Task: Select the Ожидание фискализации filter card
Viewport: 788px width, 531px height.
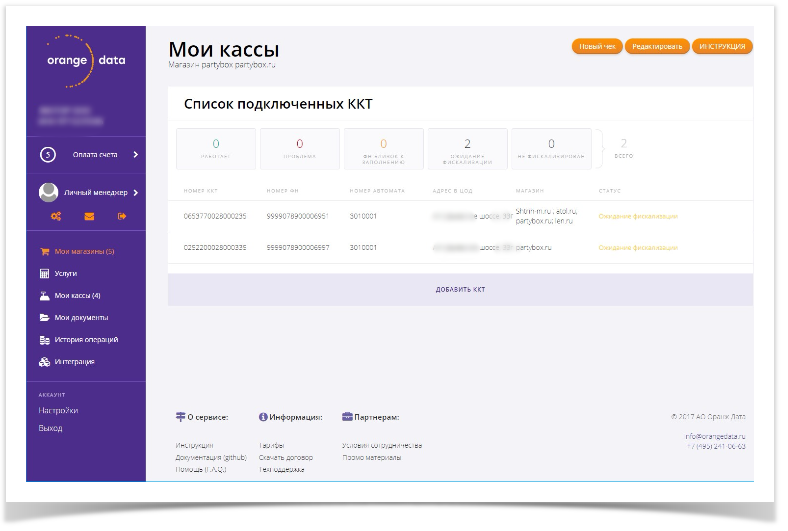Action: tap(467, 149)
